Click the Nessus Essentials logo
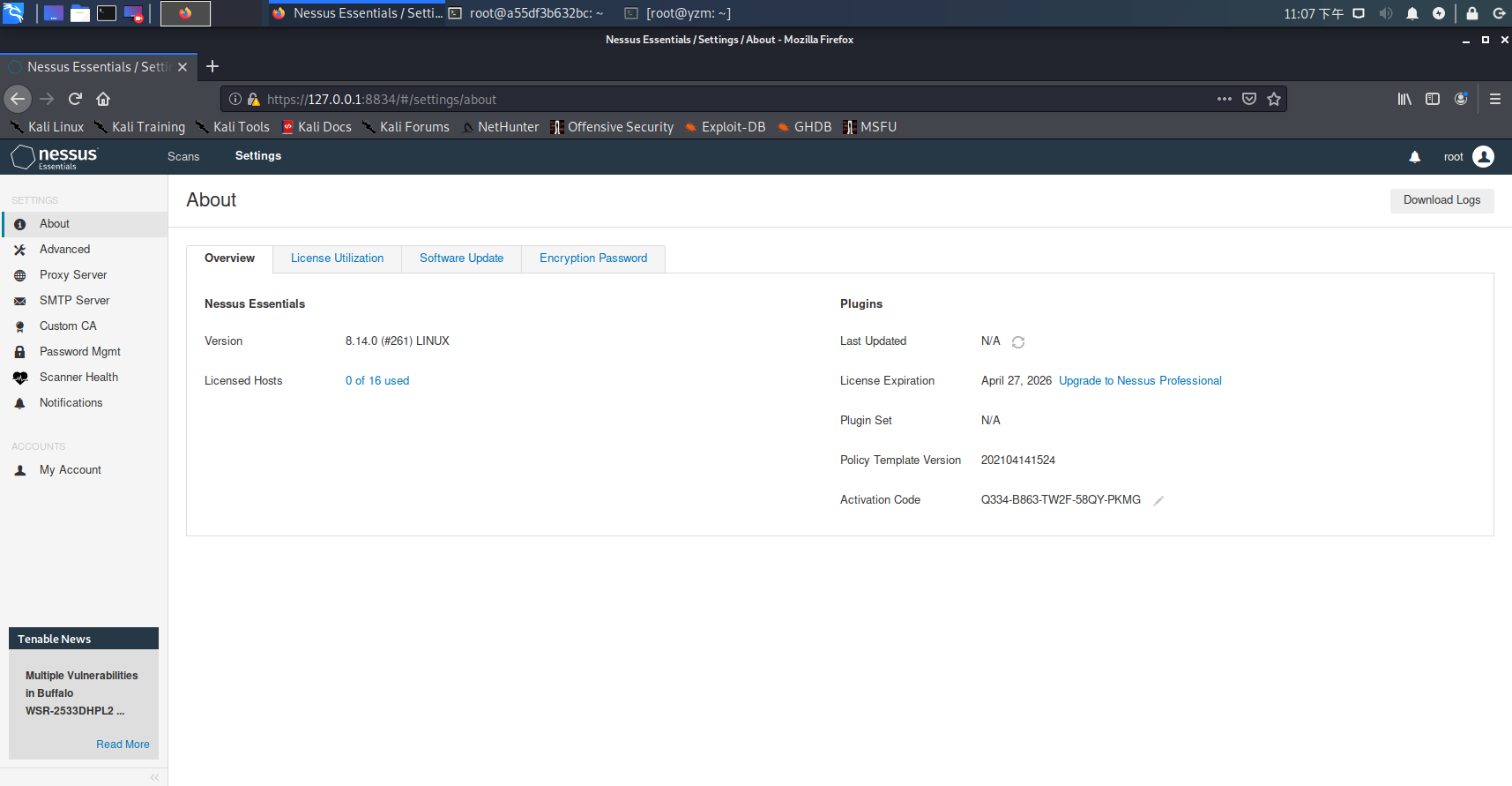Screen dimensions: 1512x786 click(55, 157)
